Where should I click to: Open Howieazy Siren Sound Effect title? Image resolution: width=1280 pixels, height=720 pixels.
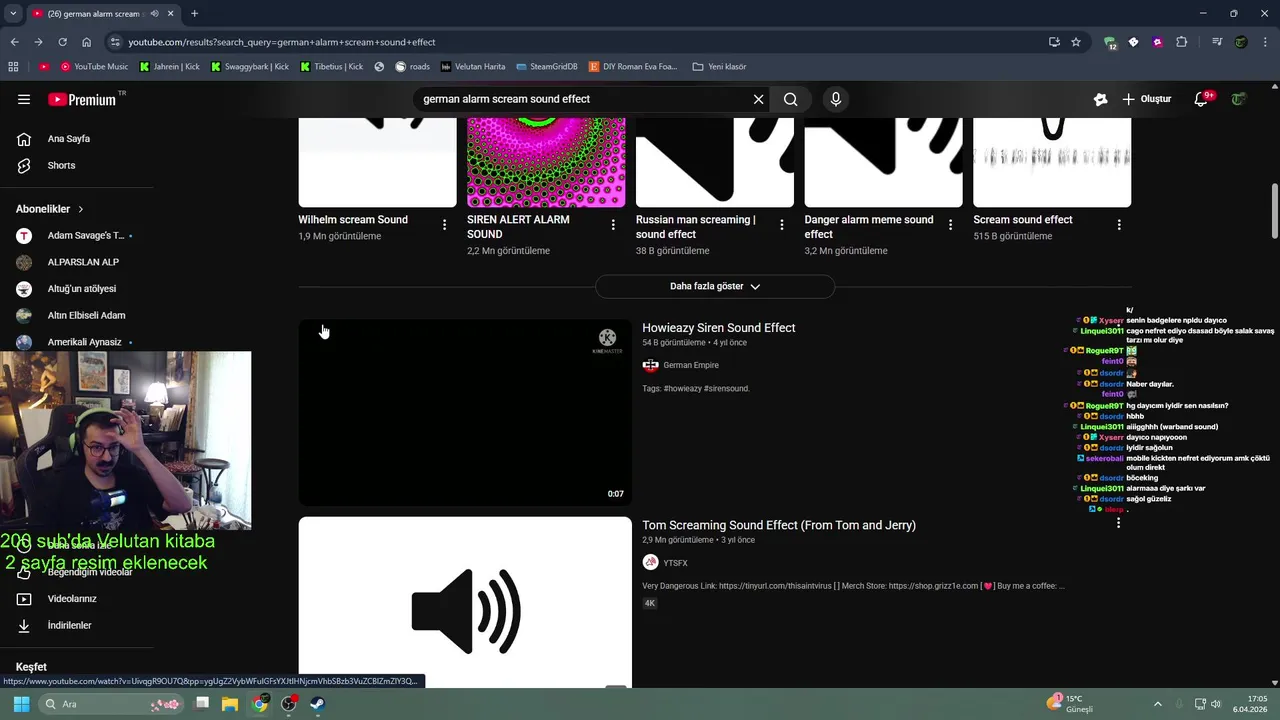pyautogui.click(x=719, y=328)
